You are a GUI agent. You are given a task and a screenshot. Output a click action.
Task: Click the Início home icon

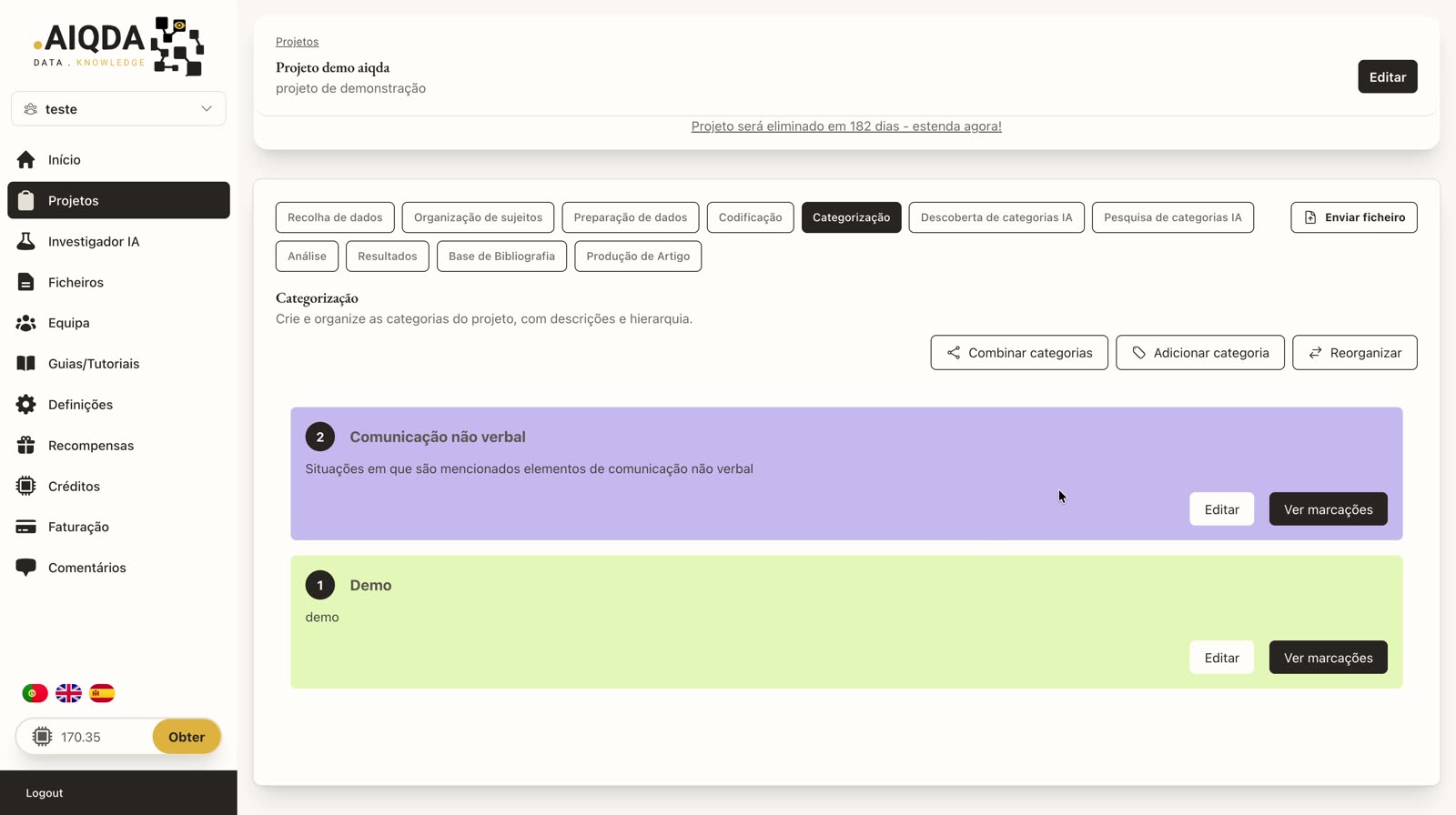tap(26, 160)
